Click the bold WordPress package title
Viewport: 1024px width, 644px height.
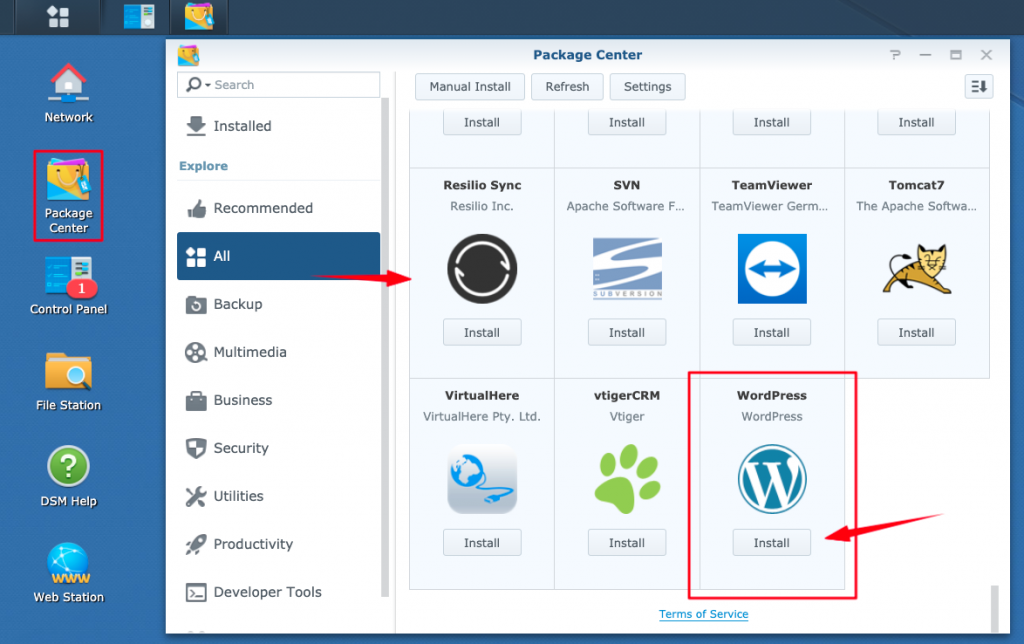tap(772, 396)
